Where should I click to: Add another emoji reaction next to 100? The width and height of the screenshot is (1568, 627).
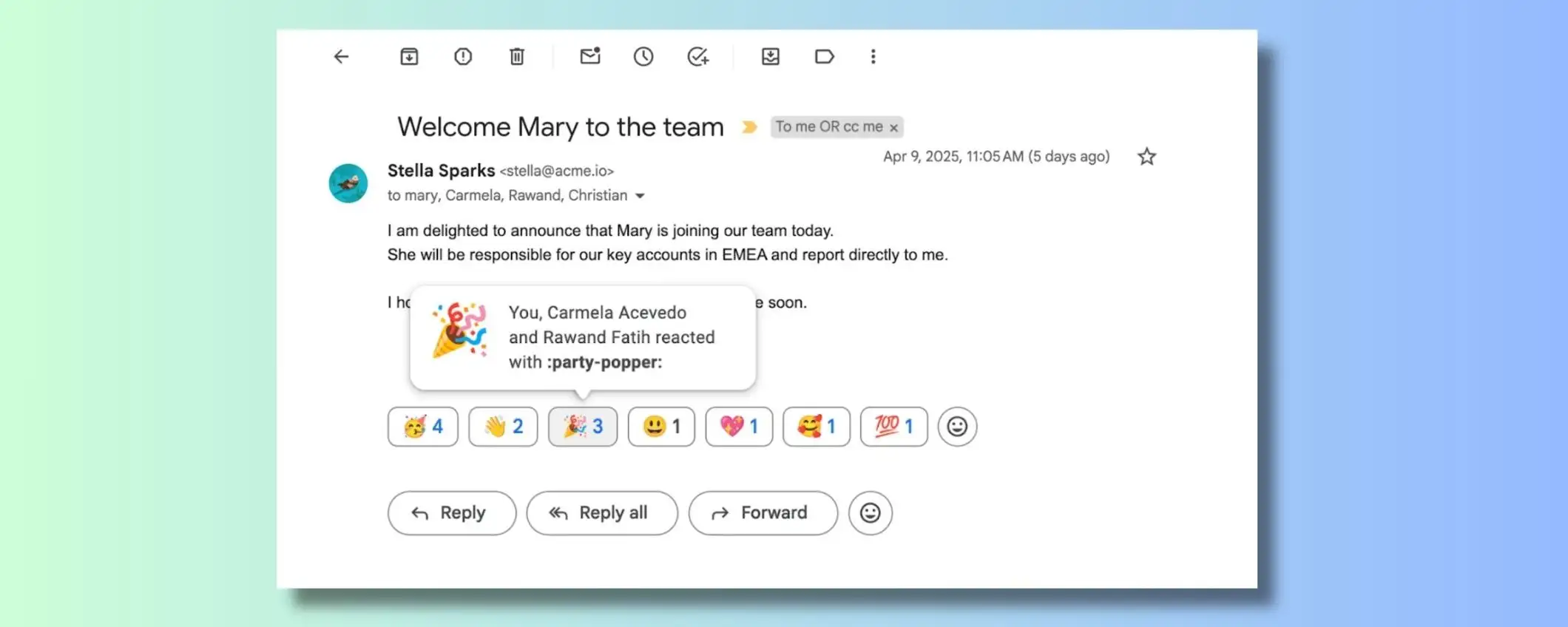click(x=958, y=427)
